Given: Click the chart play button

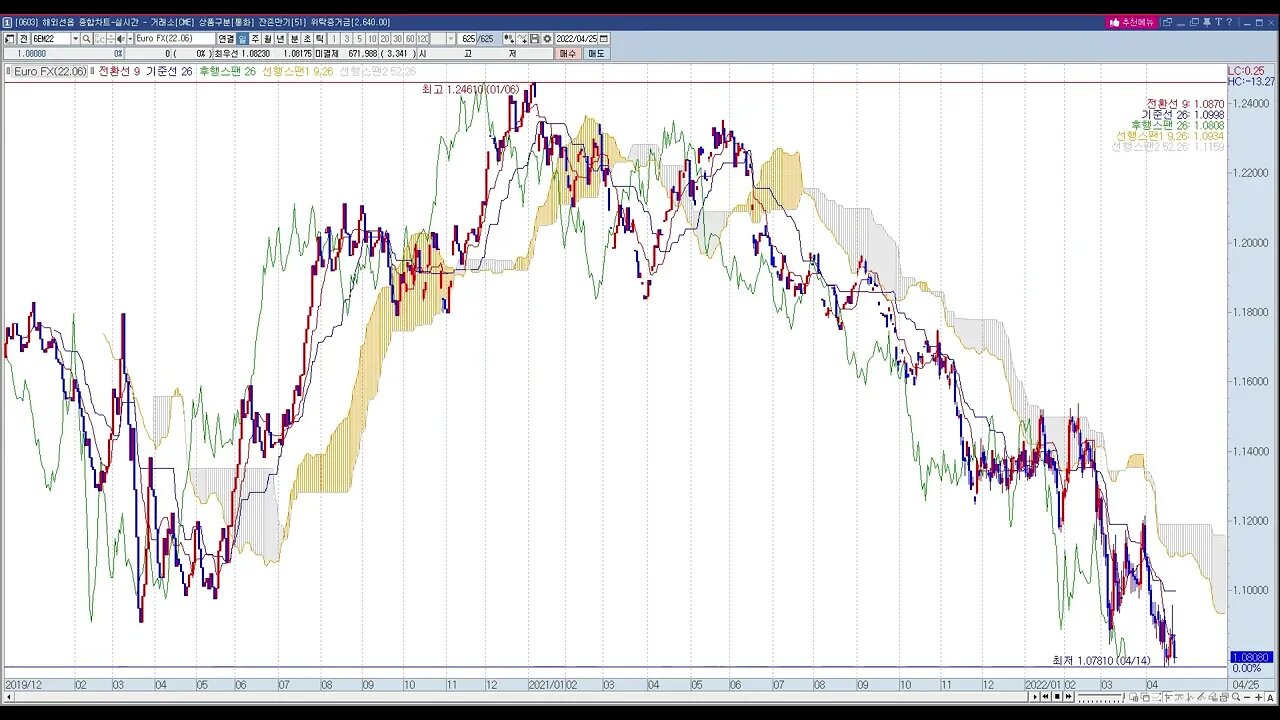Looking at the screenshot, I should click(1035, 697).
